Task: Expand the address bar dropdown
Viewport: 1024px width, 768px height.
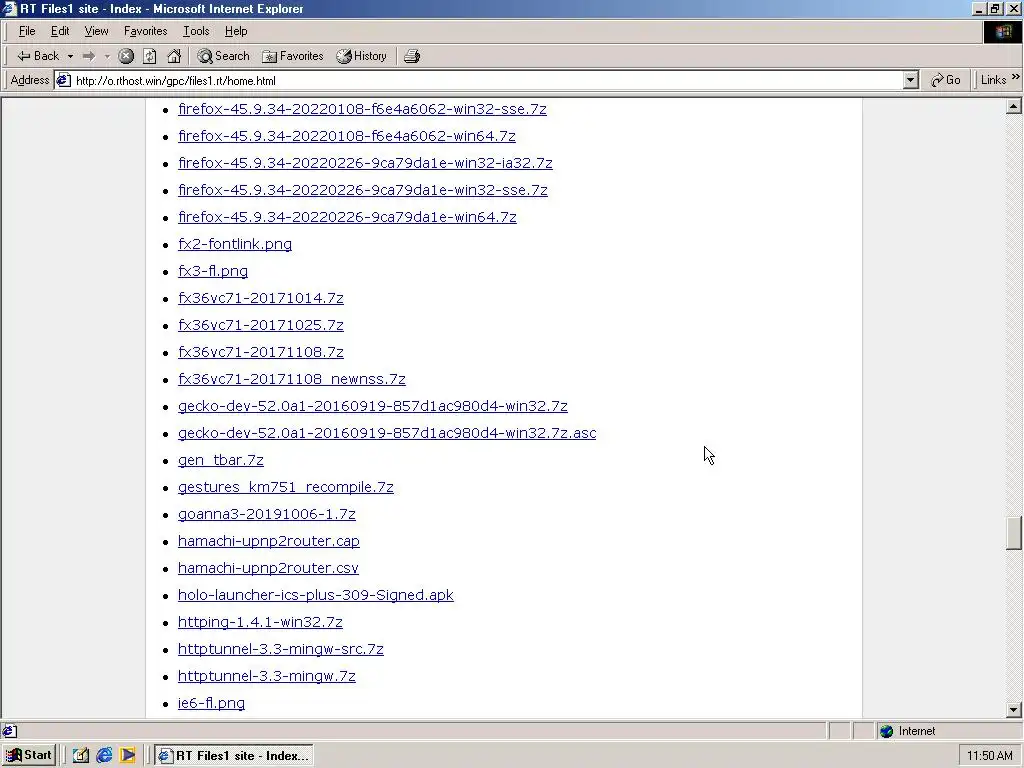Action: [911, 80]
